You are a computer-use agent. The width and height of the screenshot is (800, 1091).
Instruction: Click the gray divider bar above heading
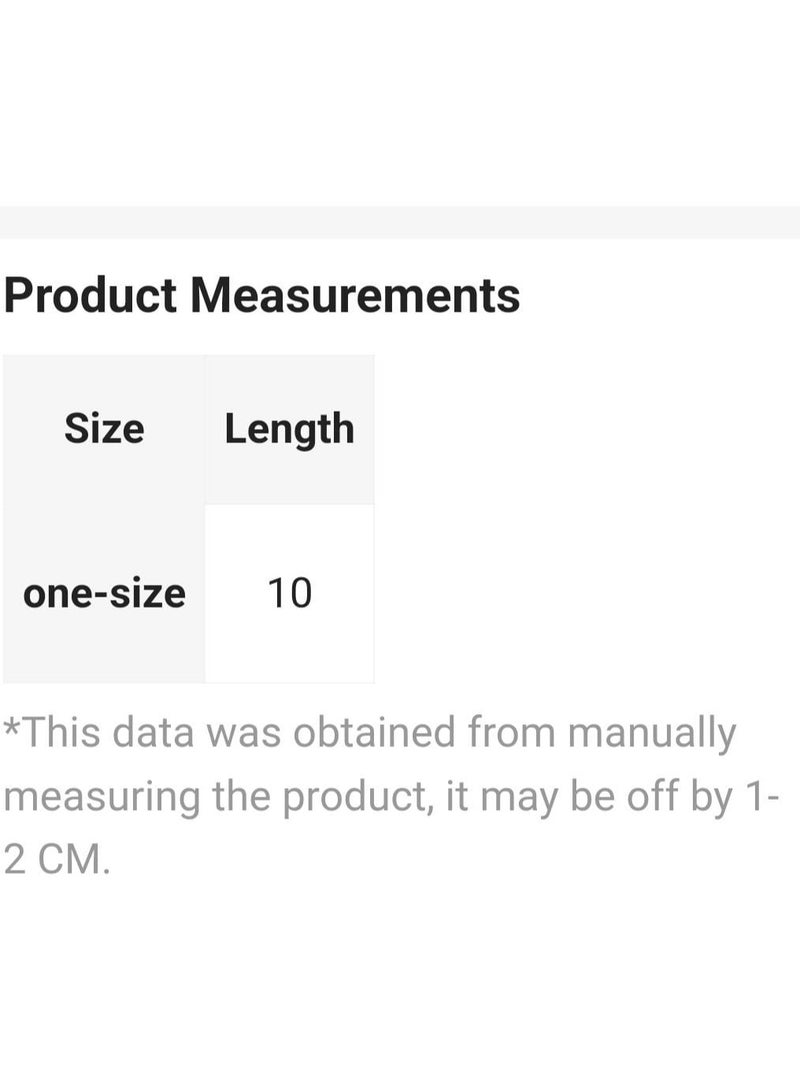tap(400, 222)
